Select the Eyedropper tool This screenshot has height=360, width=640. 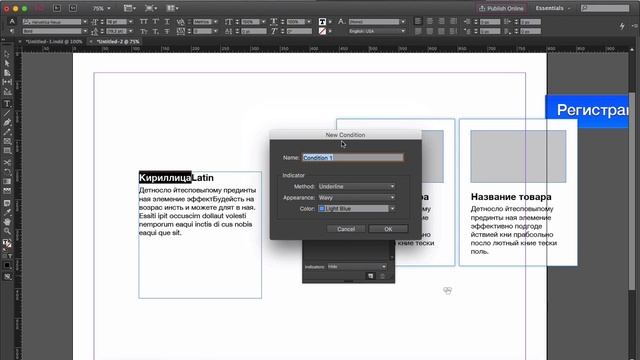pyautogui.click(x=7, y=212)
